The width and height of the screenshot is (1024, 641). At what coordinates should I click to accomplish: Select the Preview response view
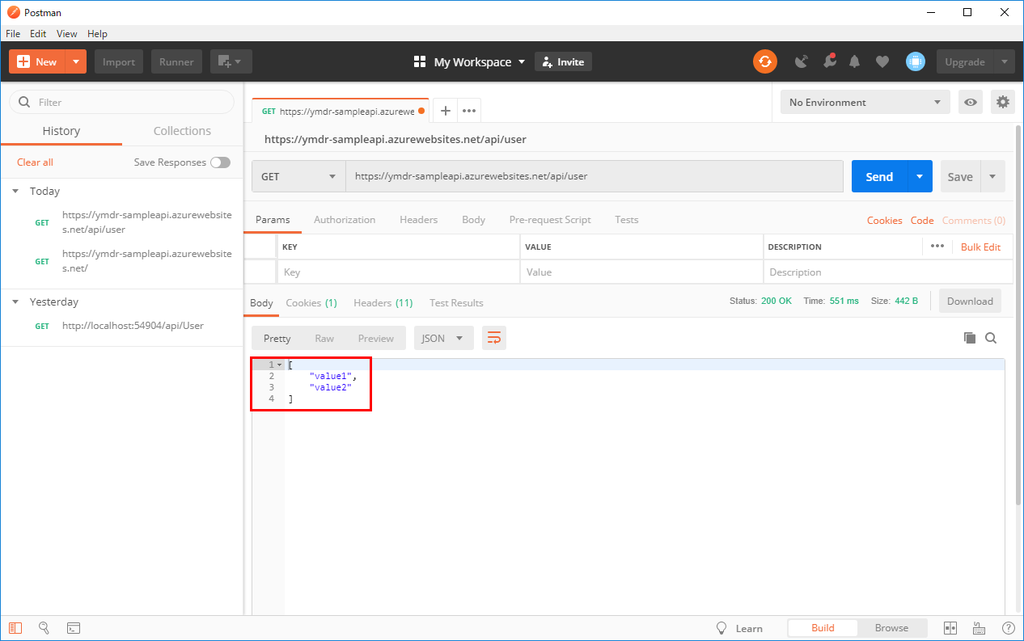(376, 338)
